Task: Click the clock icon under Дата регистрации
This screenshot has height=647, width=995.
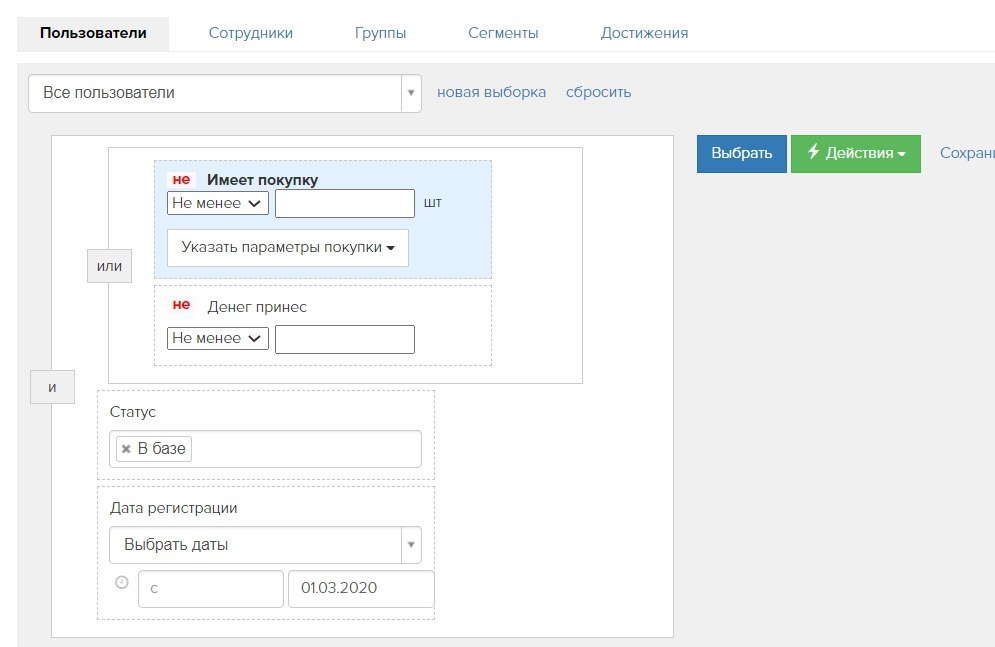Action: click(x=122, y=582)
